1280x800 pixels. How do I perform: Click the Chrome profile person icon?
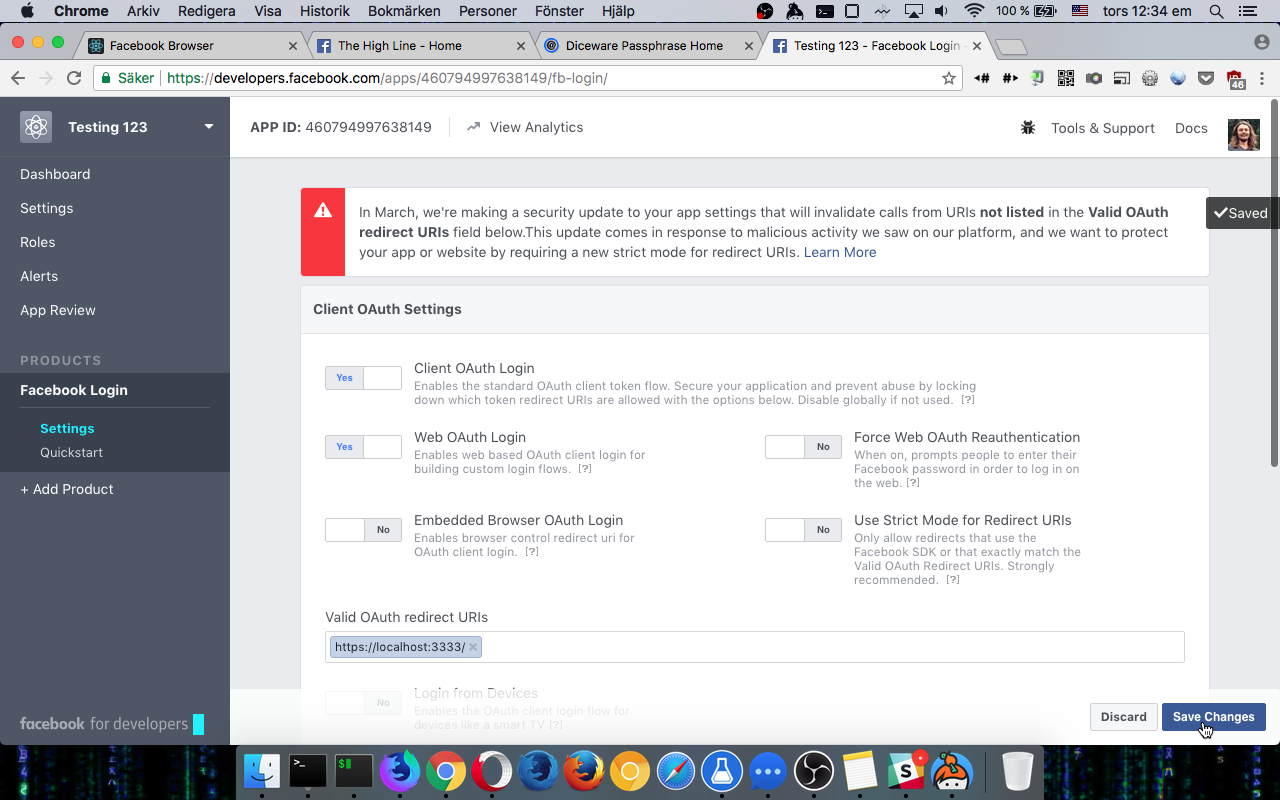coord(1262,42)
